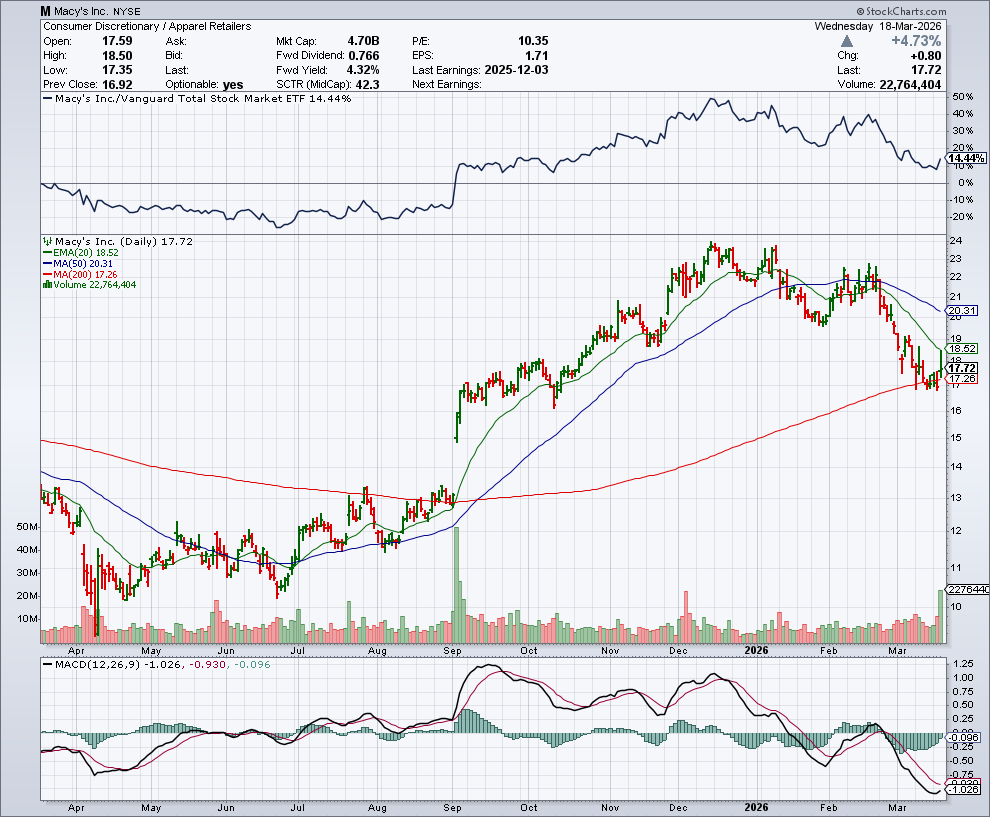The height and width of the screenshot is (817, 990).
Task: Click the '1.25' label on MACD axis
Action: point(963,664)
